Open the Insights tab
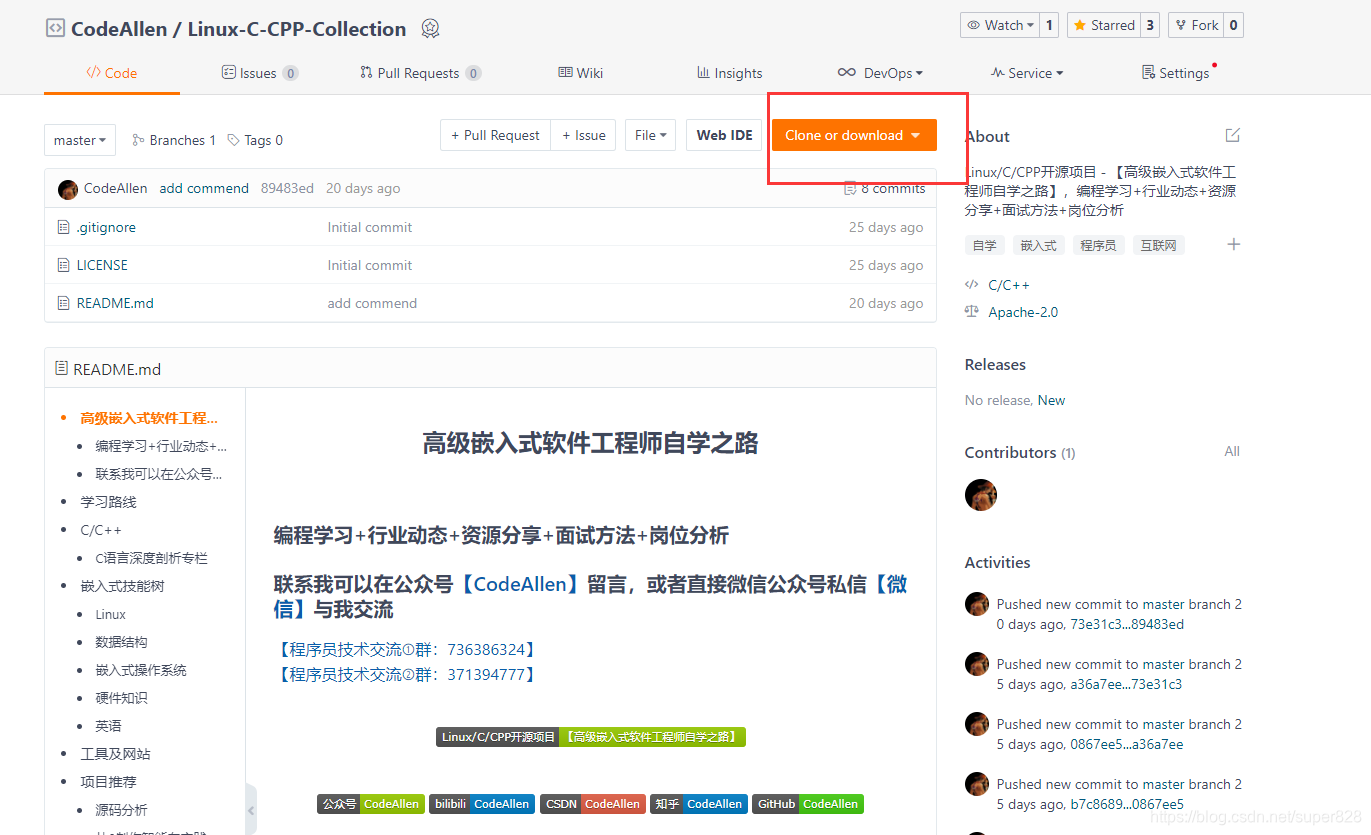The width and height of the screenshot is (1371, 835). pyautogui.click(x=730, y=73)
